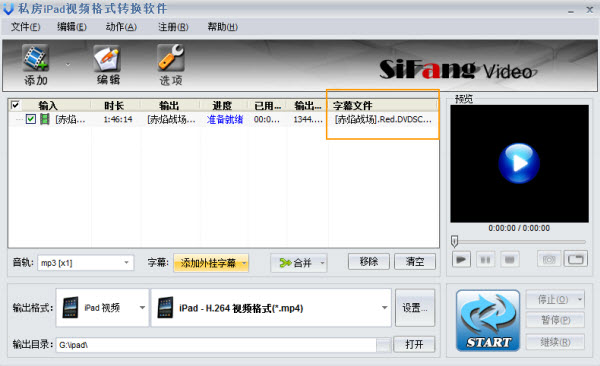Close the 私房iPad视频格式转换软件 window
This screenshot has width=600, height=366.
pos(590,10)
